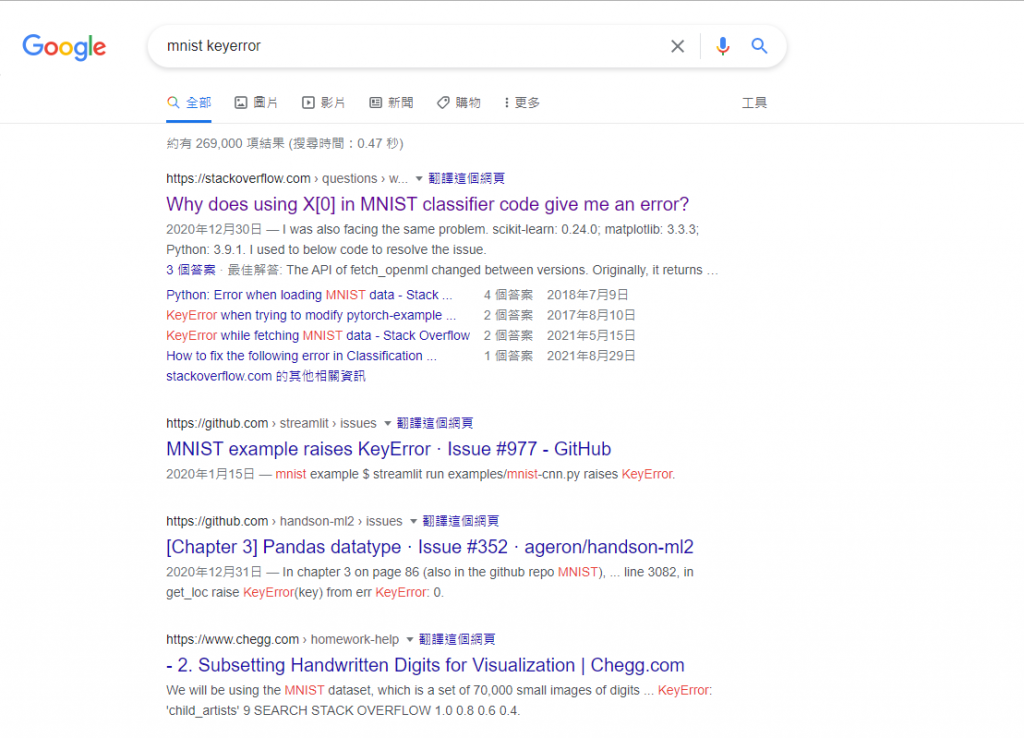Screen dimensions: 1024x738
Task: Expand dropdown arrow next to chegg.com URL
Action: 409,639
